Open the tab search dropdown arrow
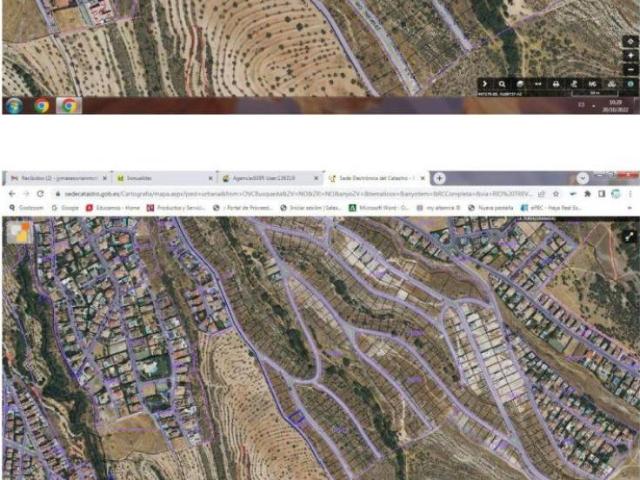 coord(583,178)
